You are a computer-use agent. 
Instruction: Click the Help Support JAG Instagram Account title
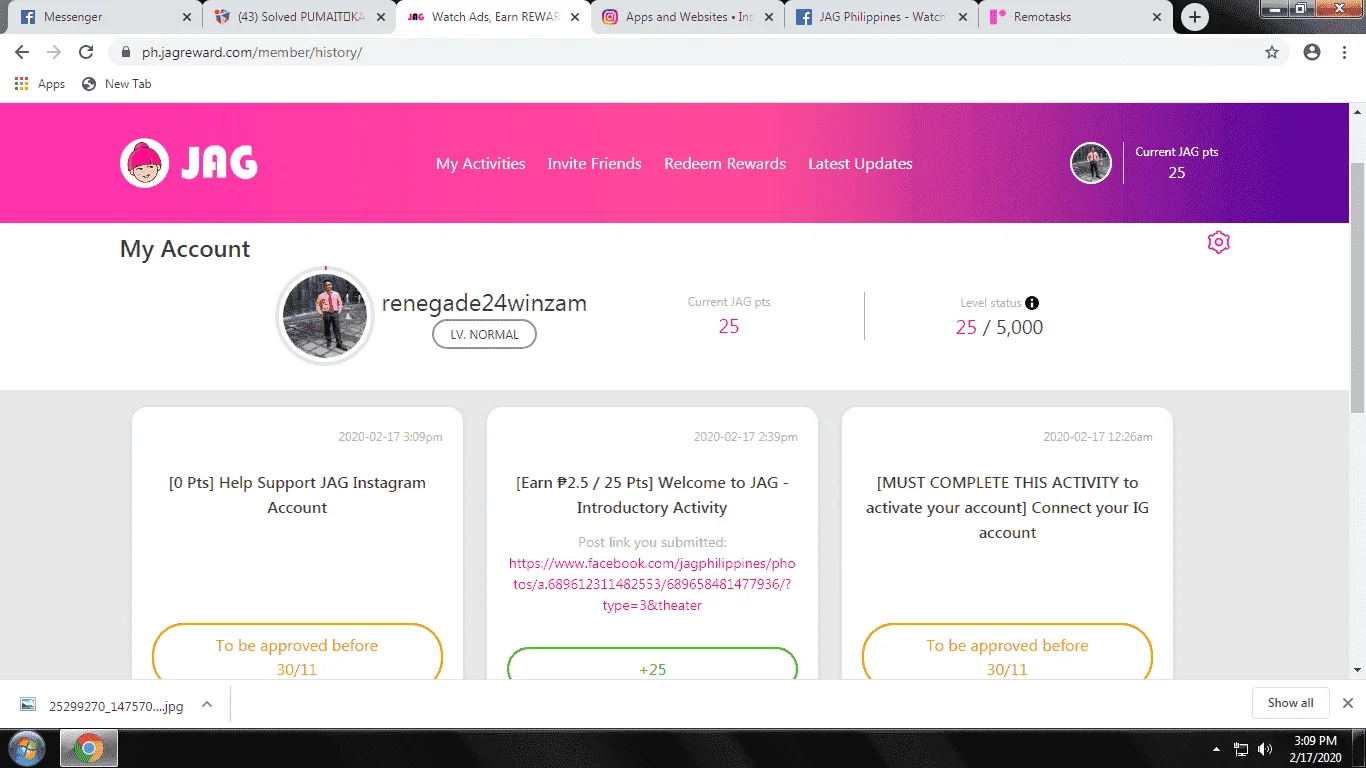(x=297, y=495)
